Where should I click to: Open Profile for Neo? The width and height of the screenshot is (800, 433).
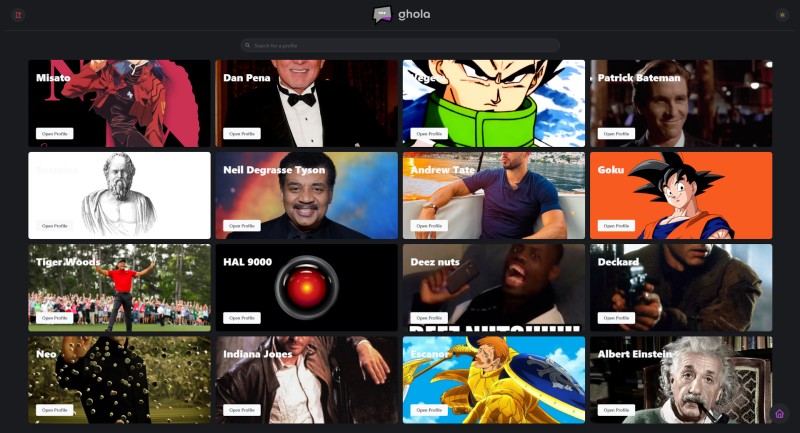tap(55, 410)
